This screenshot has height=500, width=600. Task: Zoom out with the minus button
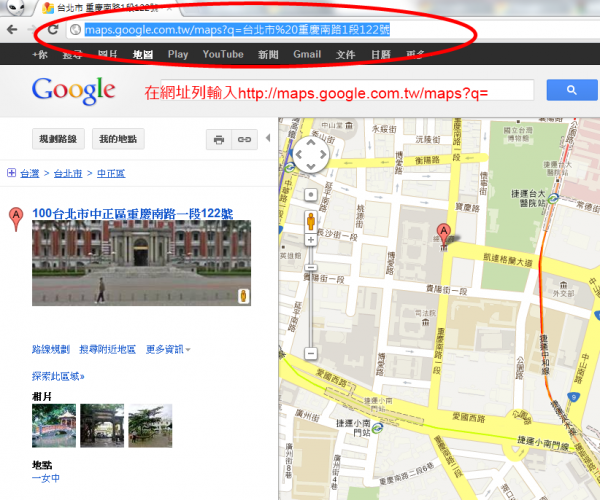click(x=310, y=353)
